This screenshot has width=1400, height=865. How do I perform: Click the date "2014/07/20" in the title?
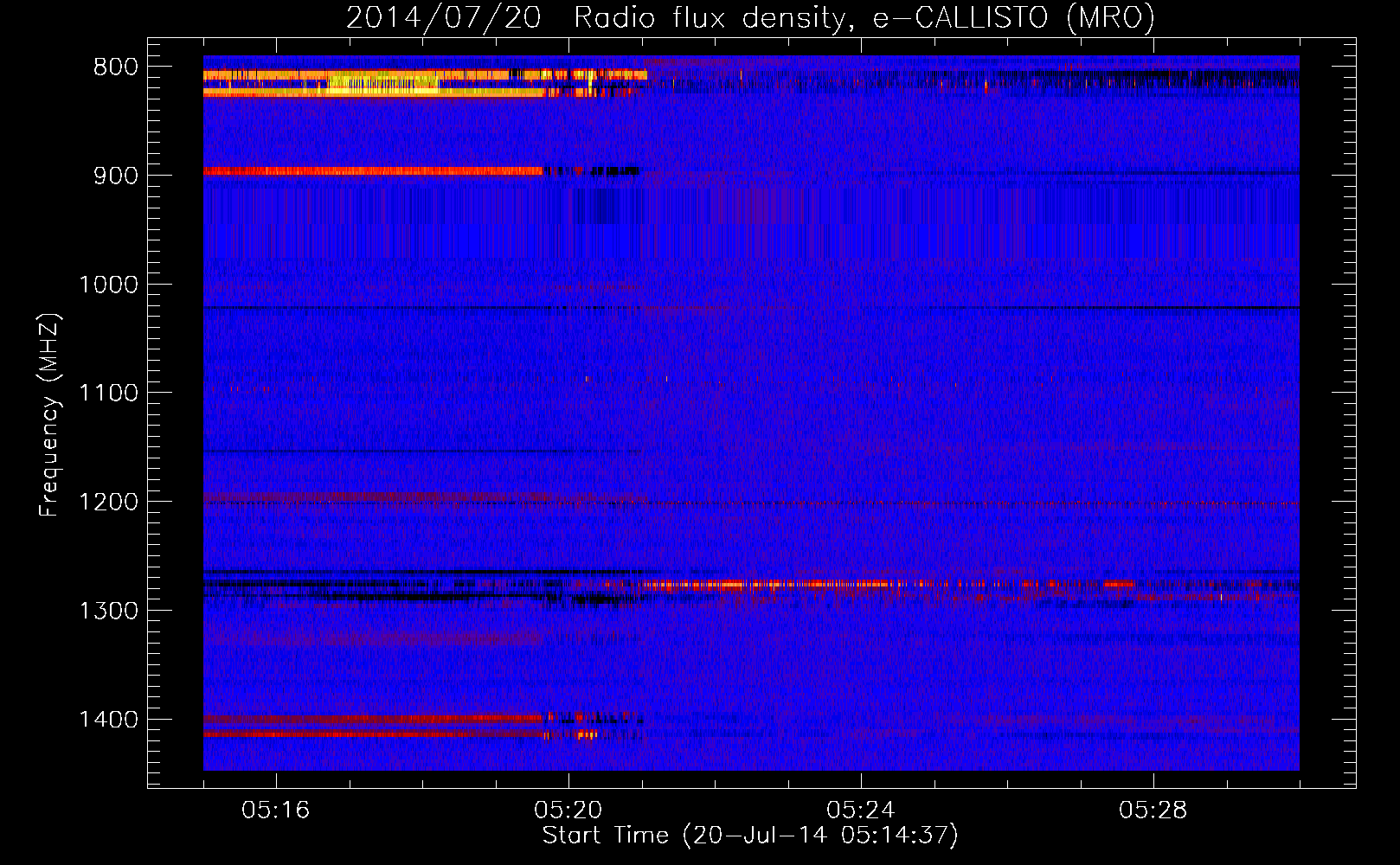[x=443, y=17]
